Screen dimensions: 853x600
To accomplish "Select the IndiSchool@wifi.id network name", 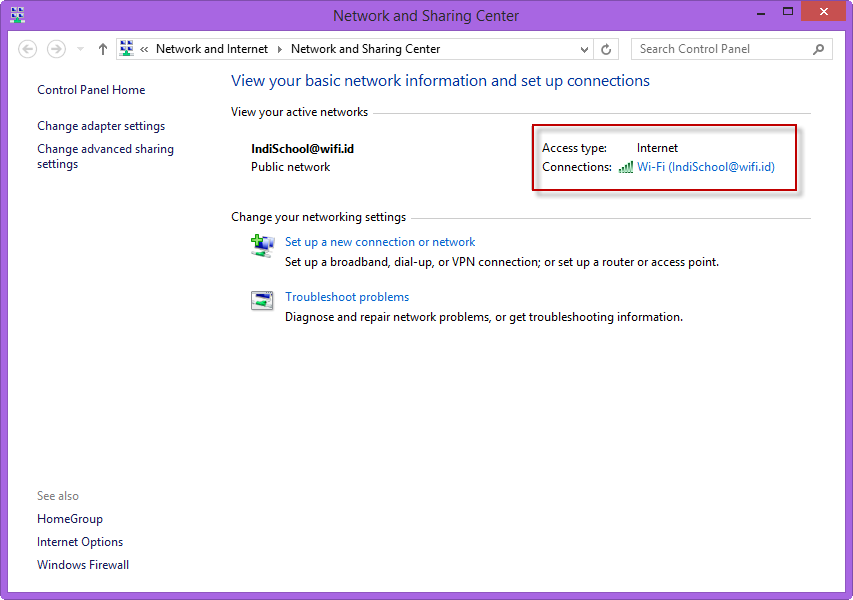I will tap(302, 149).
